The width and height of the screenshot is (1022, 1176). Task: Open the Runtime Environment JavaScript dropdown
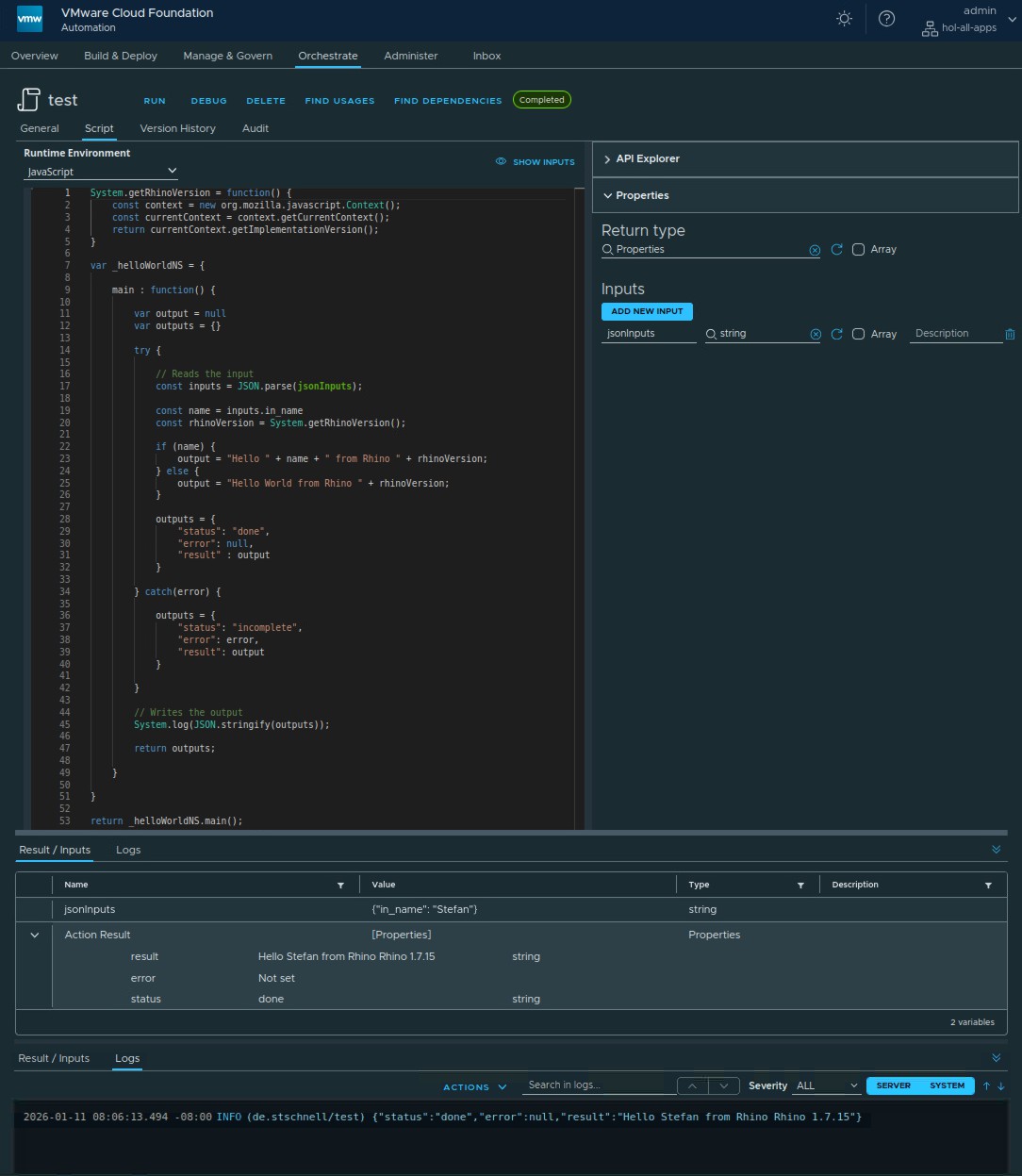(x=99, y=171)
